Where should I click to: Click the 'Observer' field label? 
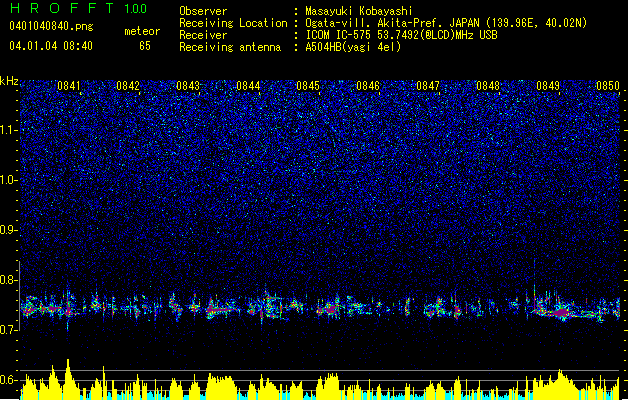(203, 11)
